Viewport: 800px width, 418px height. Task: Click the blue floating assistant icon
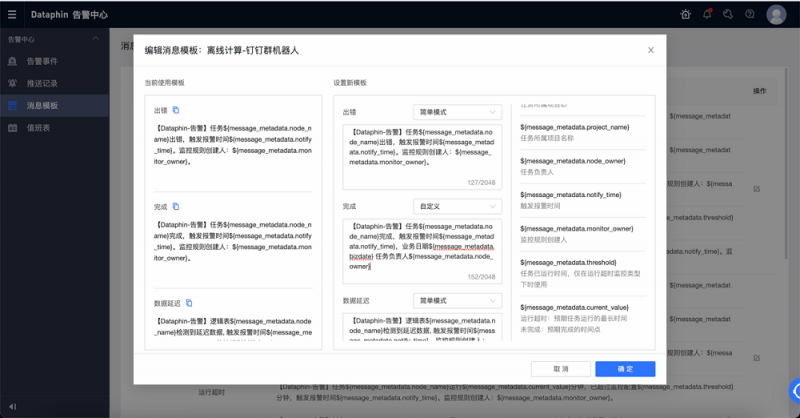793,390
